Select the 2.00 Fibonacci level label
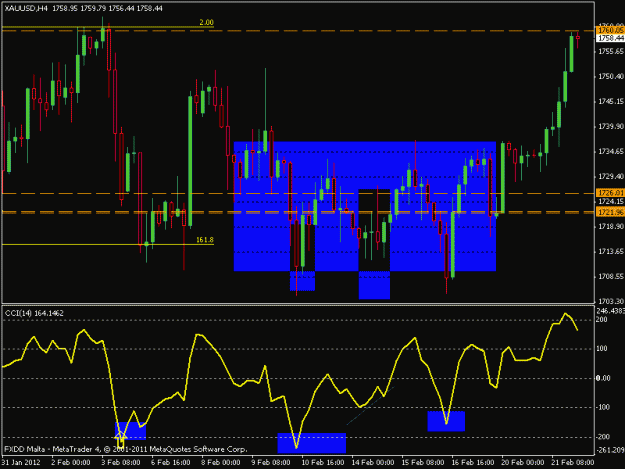 point(206,22)
